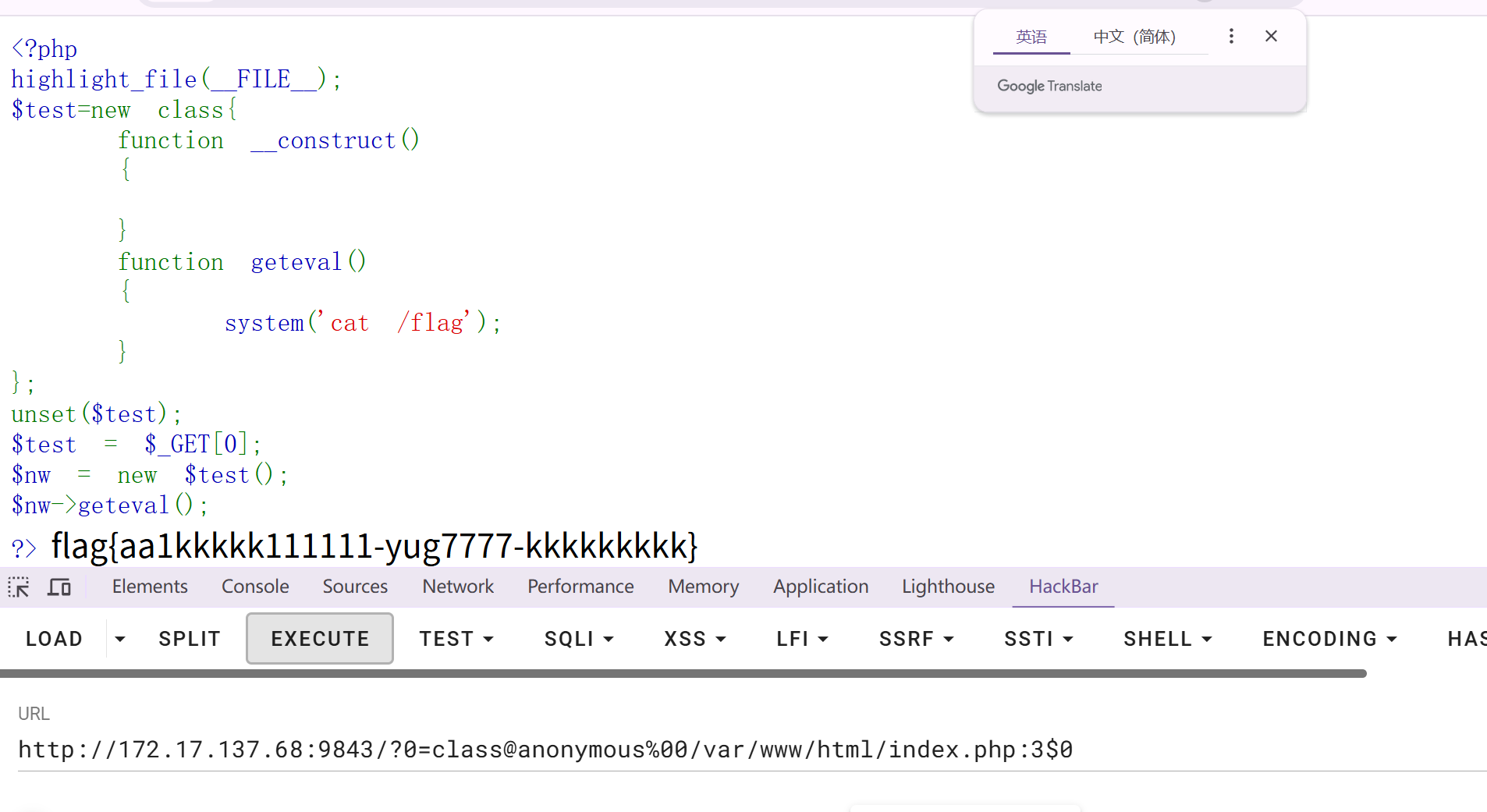
Task: Switch to the Lighthouse tab
Action: tap(947, 586)
